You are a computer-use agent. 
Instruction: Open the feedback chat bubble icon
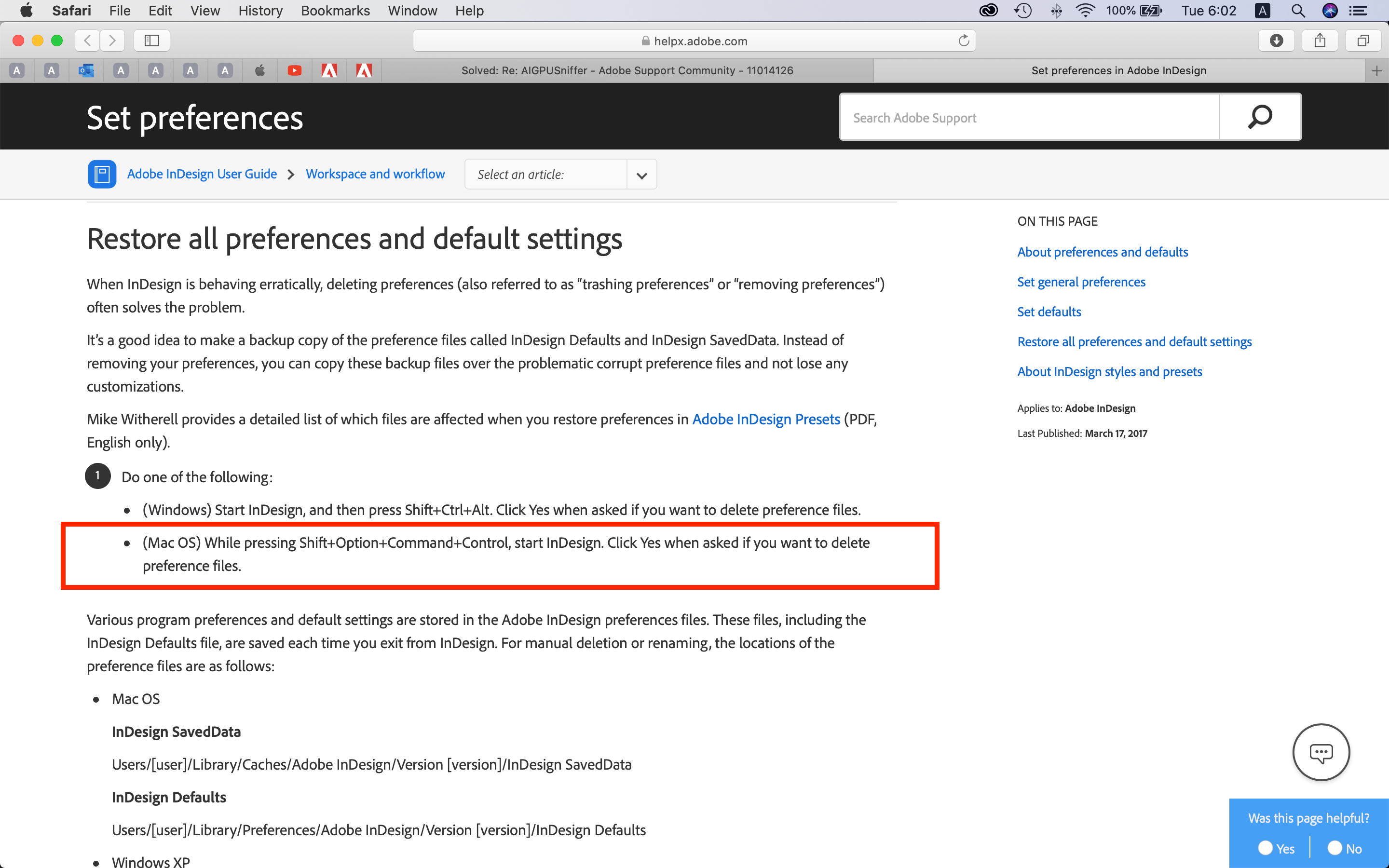click(1321, 752)
